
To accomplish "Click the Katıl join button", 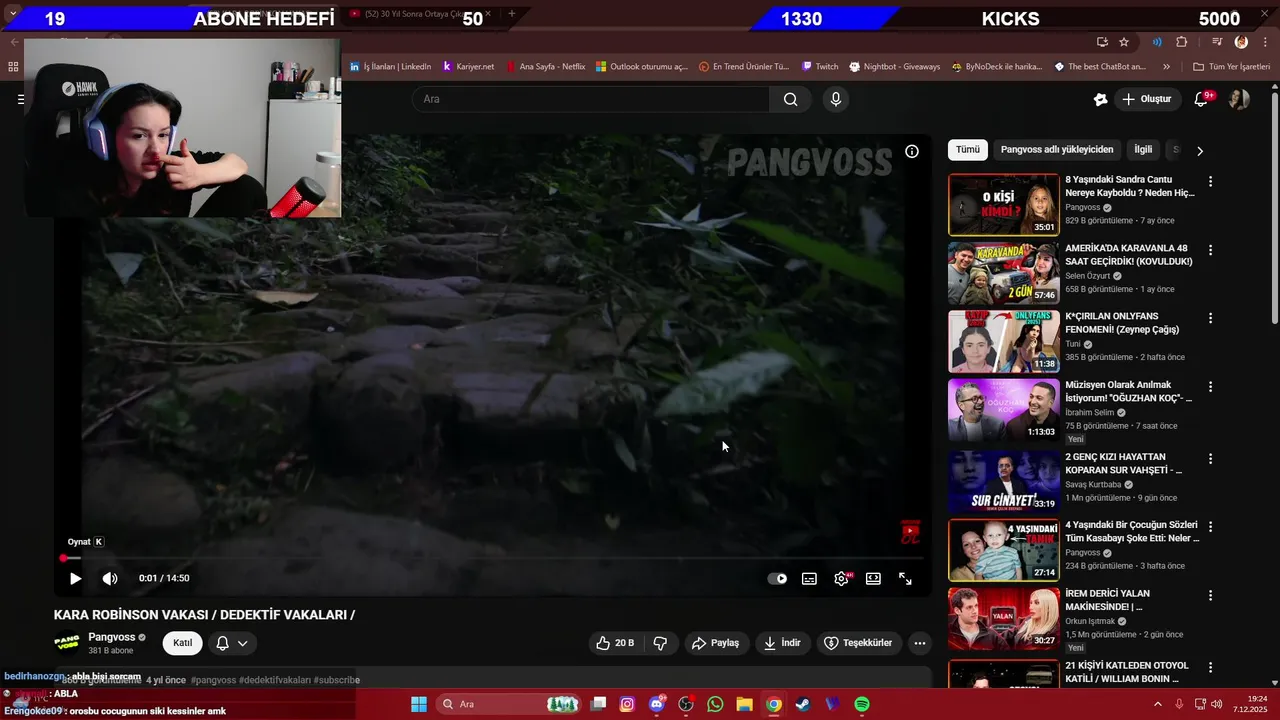I will pos(183,643).
